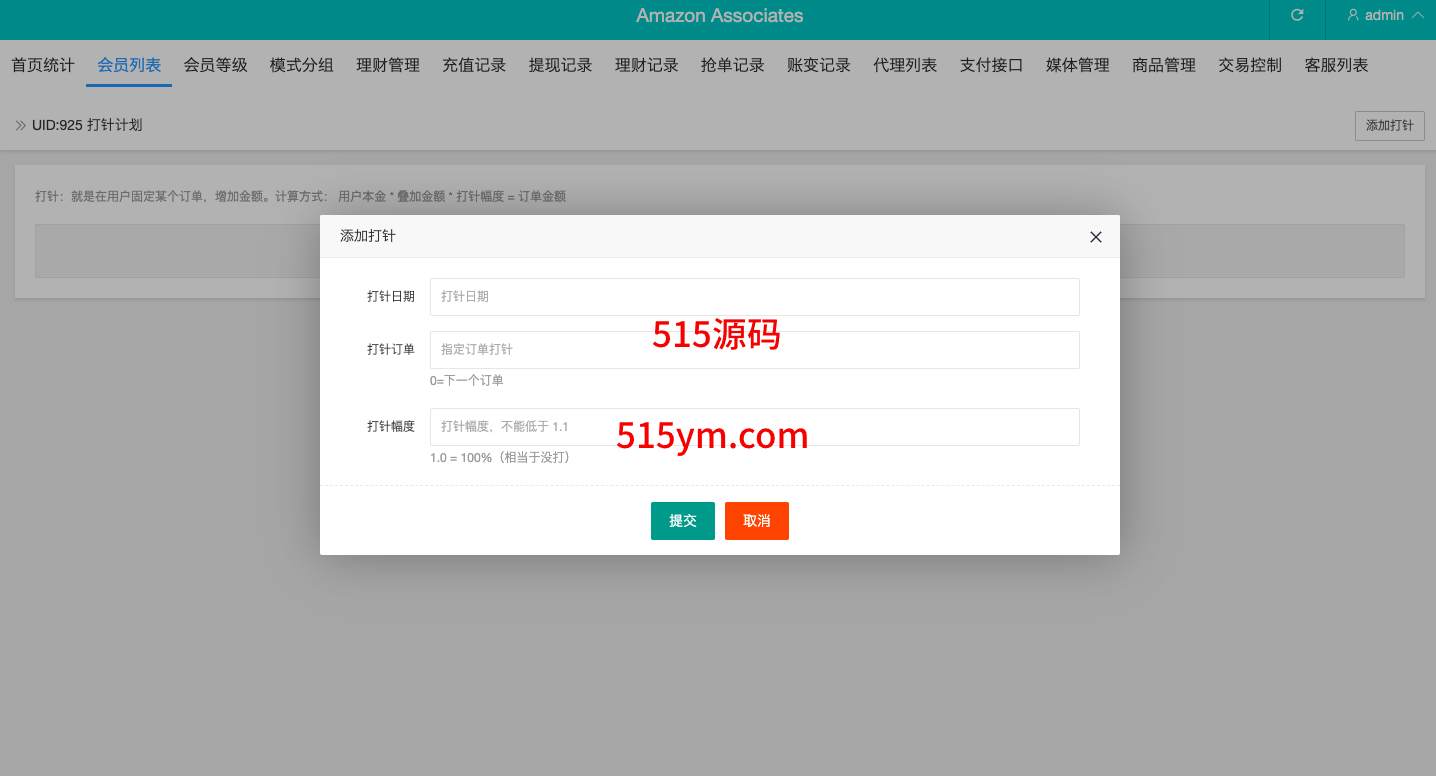Switch to the 会员等级 tab
Viewport: 1436px width, 776px height.
click(x=215, y=65)
